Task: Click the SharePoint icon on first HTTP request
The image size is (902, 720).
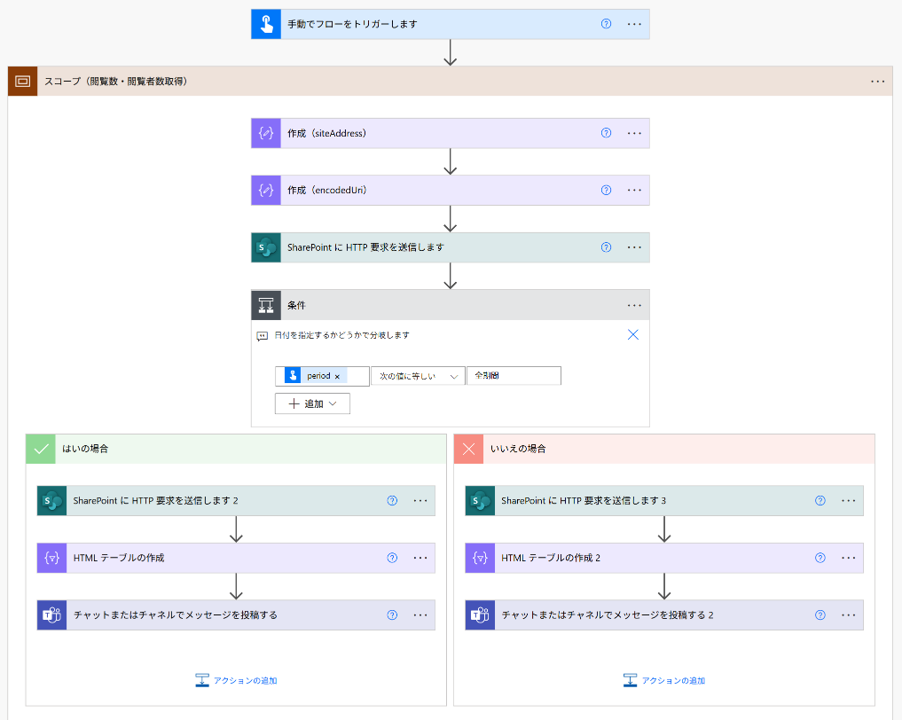Action: [x=266, y=247]
